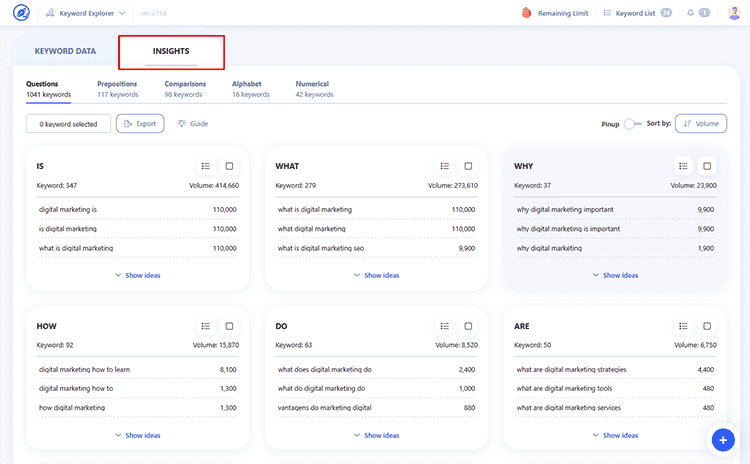
Task: Check the HOW card checkbox
Action: [229, 326]
